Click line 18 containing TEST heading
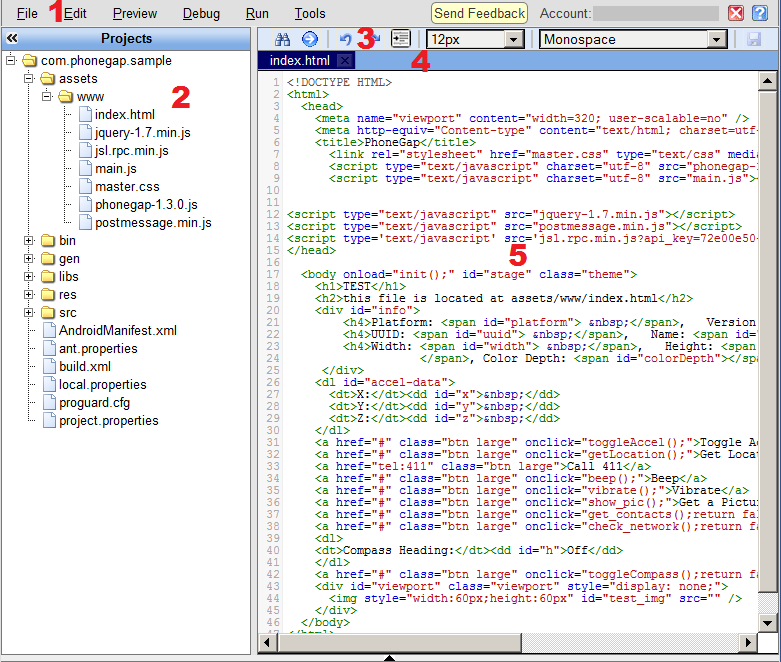Viewport: 781px width, 662px height. 360,286
